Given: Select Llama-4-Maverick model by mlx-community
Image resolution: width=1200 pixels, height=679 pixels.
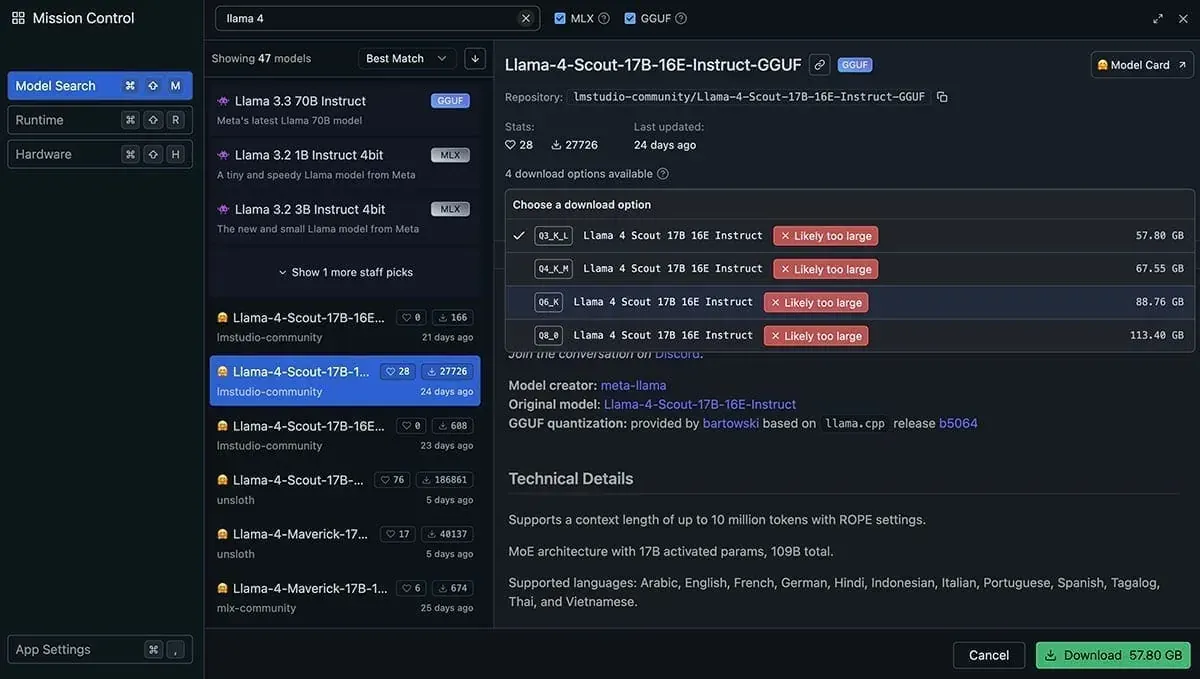Looking at the screenshot, I should 345,597.
